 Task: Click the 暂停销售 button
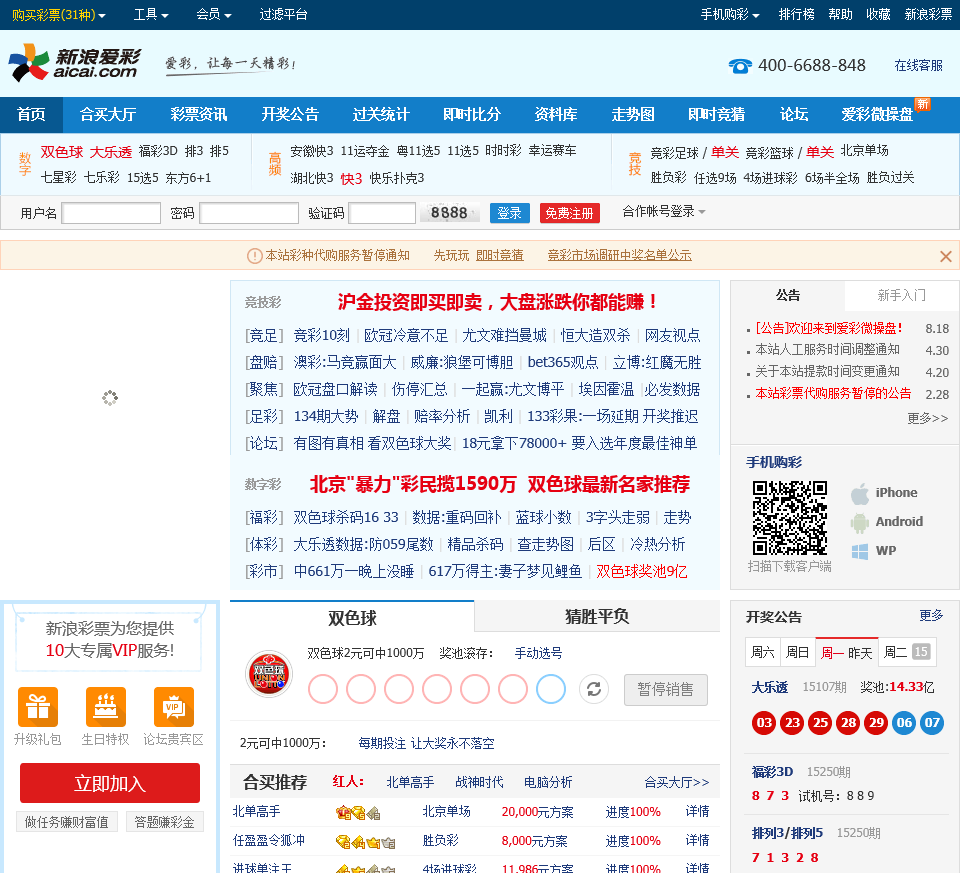[666, 690]
